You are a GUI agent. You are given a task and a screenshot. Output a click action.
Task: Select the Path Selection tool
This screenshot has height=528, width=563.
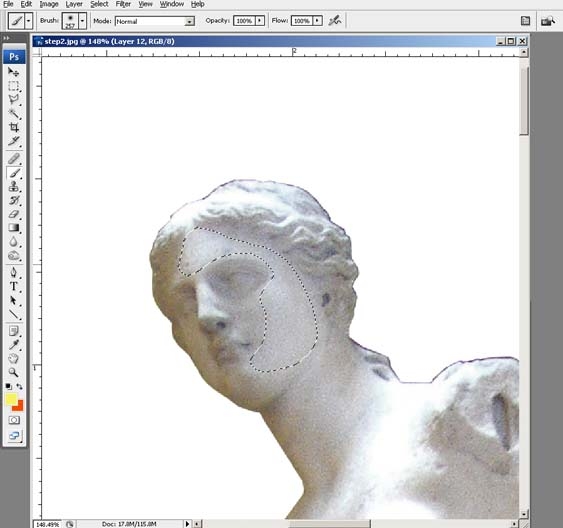click(x=14, y=300)
